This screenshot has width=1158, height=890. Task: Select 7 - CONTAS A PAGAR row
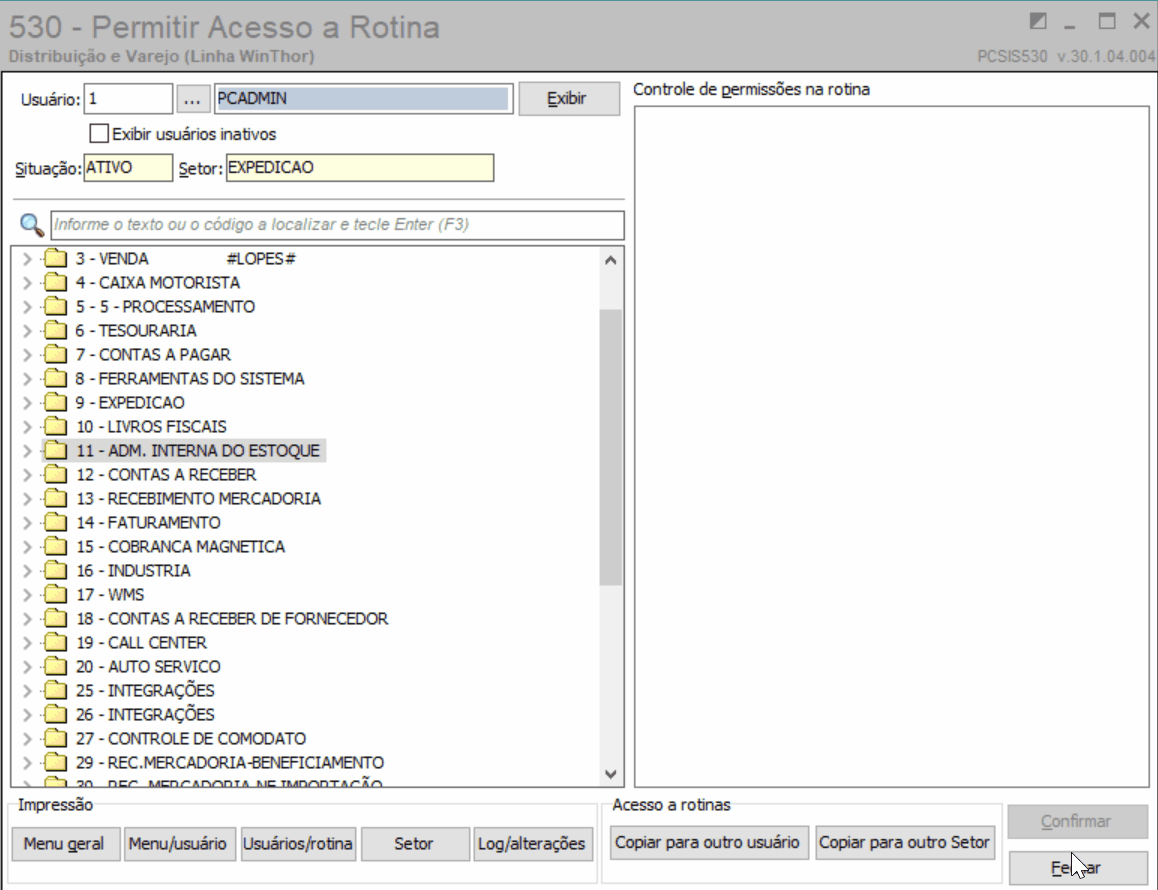(153, 355)
